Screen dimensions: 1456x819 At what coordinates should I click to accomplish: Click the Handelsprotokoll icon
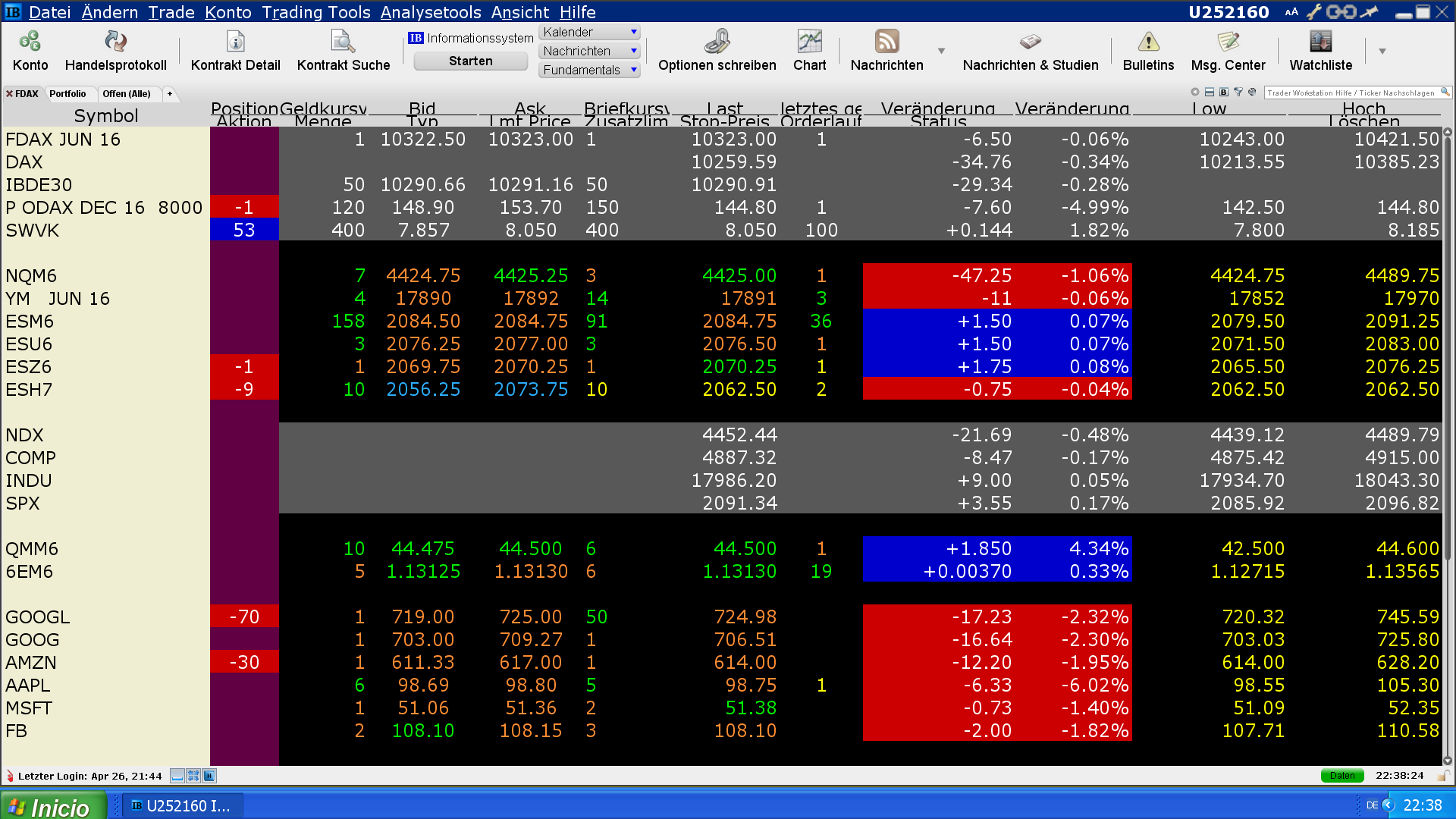pos(115,42)
